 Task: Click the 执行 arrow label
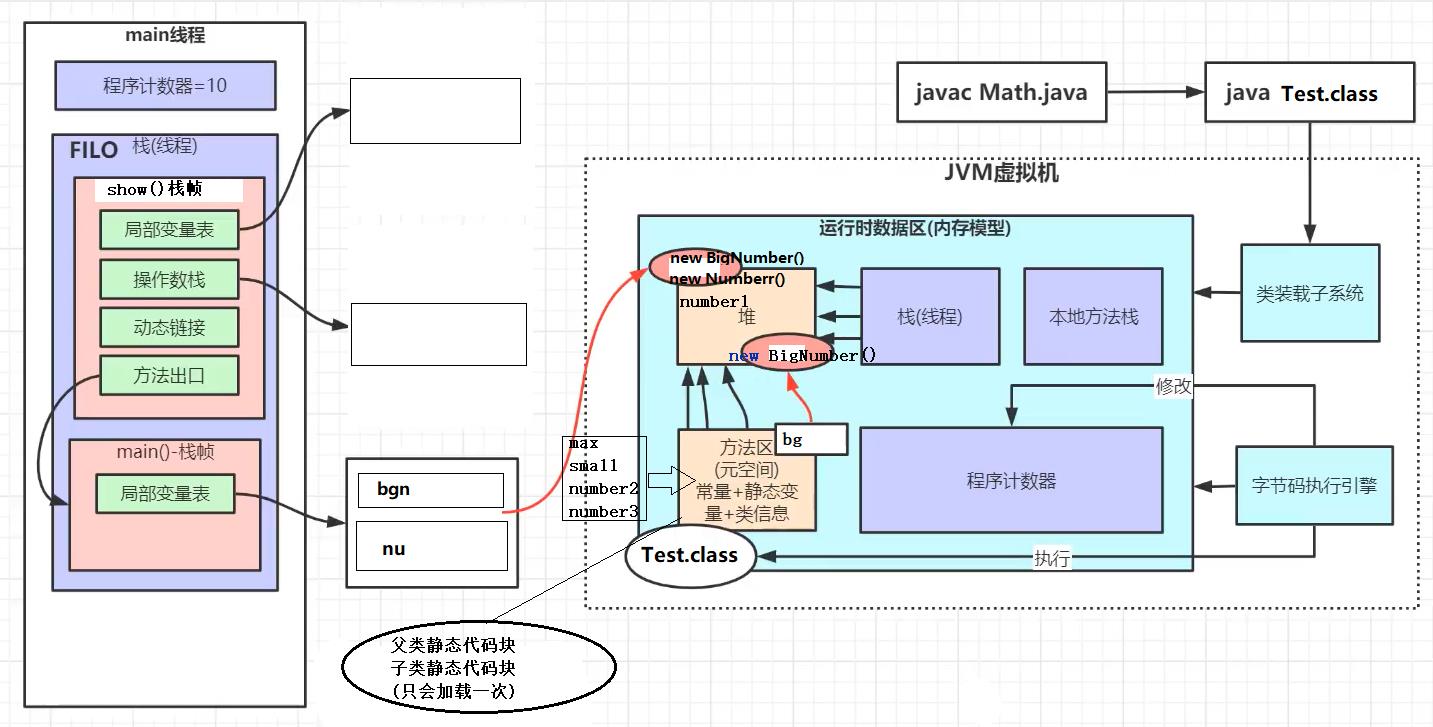coord(1052,559)
